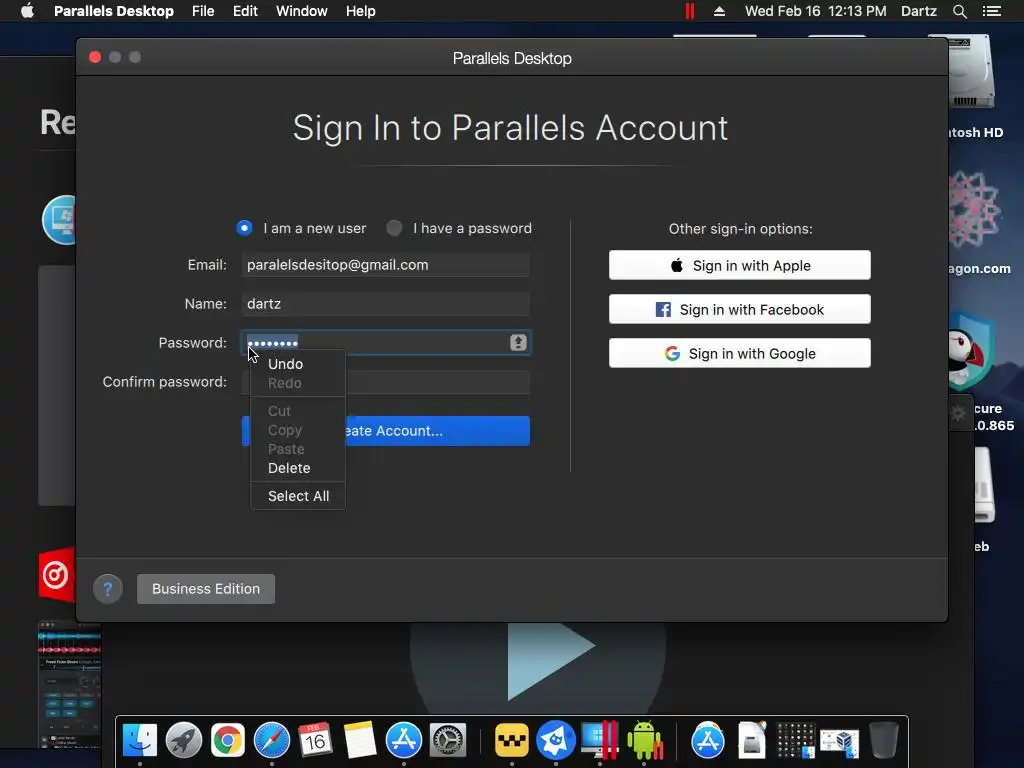The width and height of the screenshot is (1024, 768).
Task: Choose Select All in context menu
Action: click(298, 496)
